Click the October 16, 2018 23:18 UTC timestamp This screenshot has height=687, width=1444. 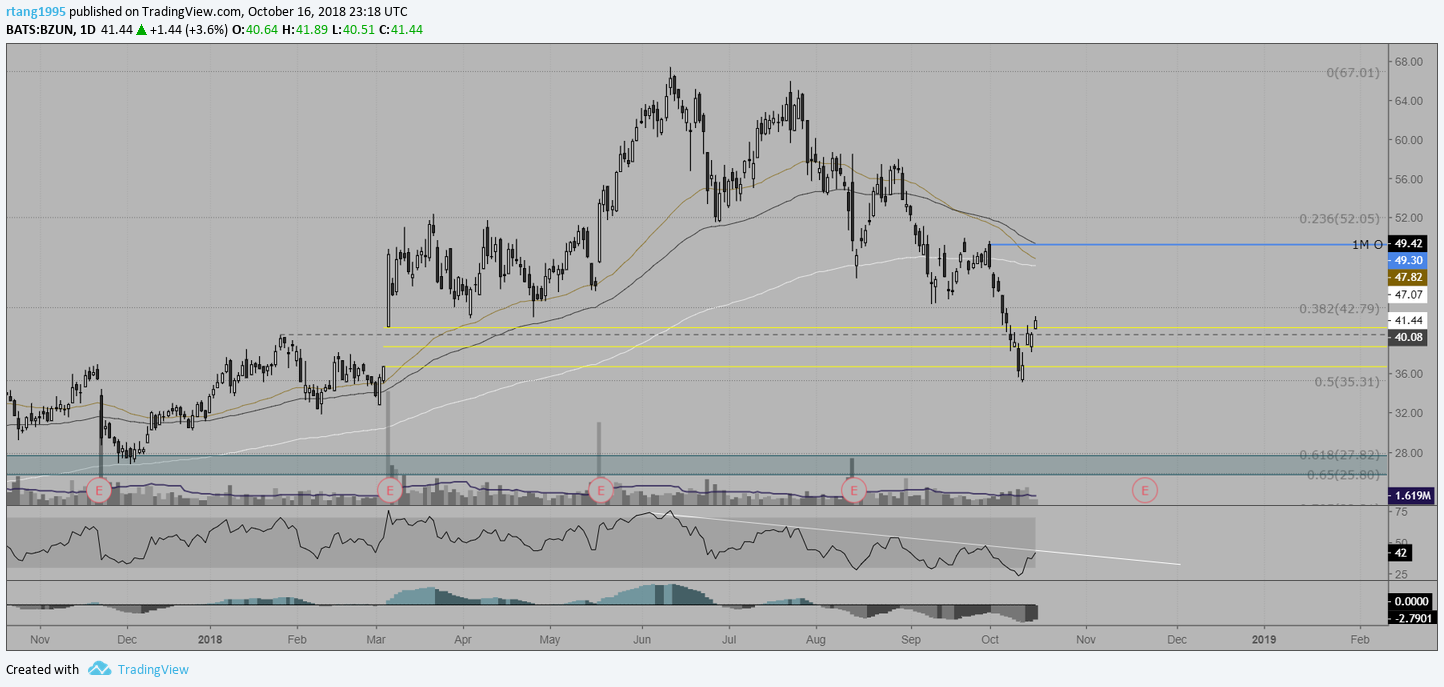(327, 12)
